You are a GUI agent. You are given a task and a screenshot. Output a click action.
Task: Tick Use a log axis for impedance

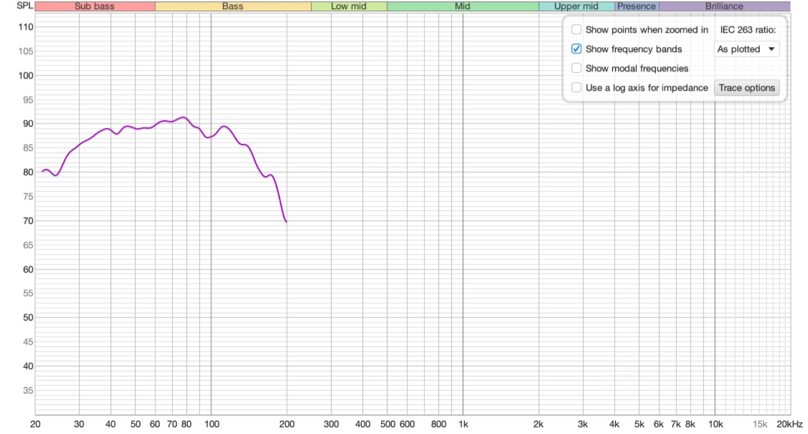pos(576,88)
